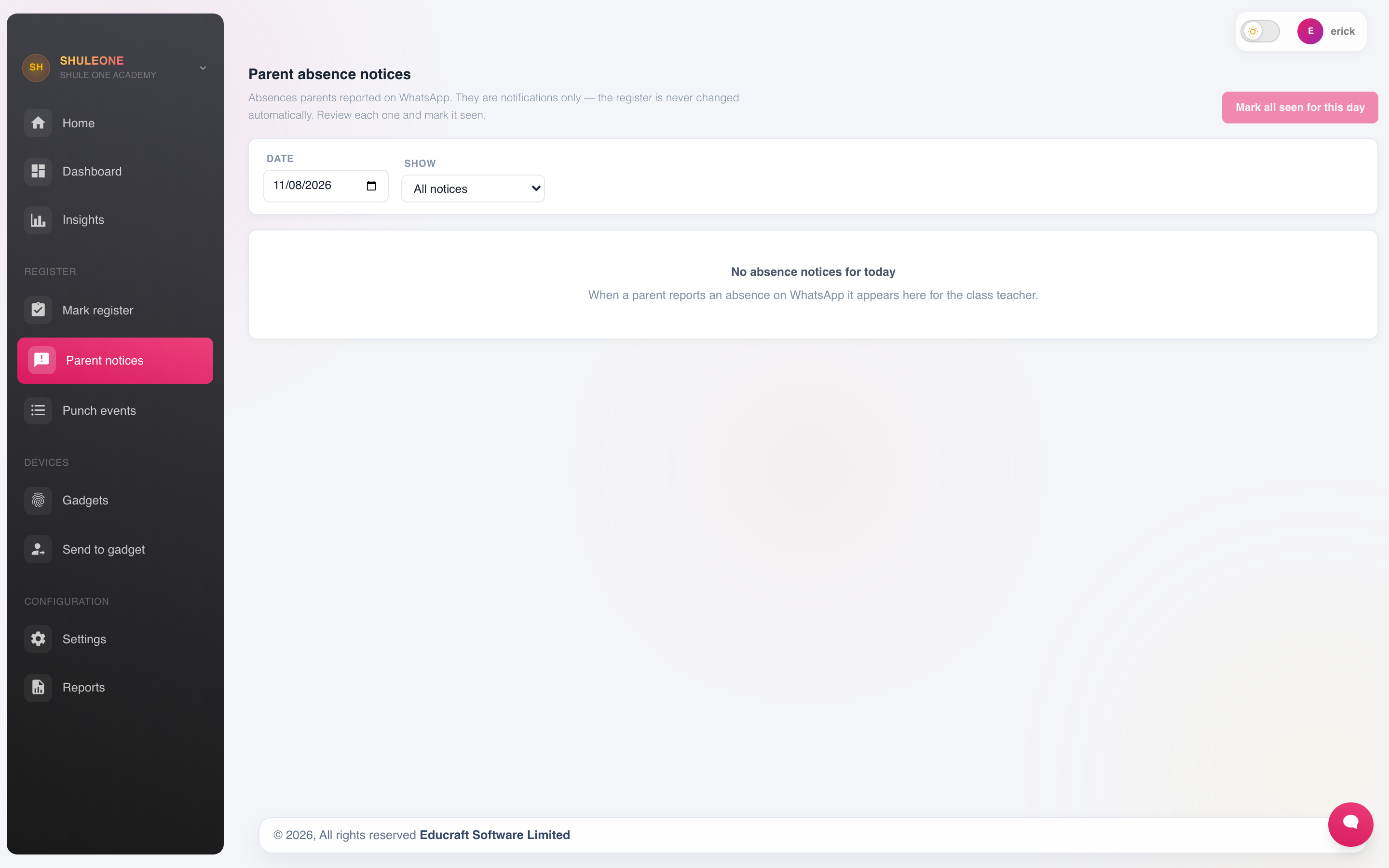The image size is (1389, 868).
Task: Open Mark register page
Action: (115, 310)
